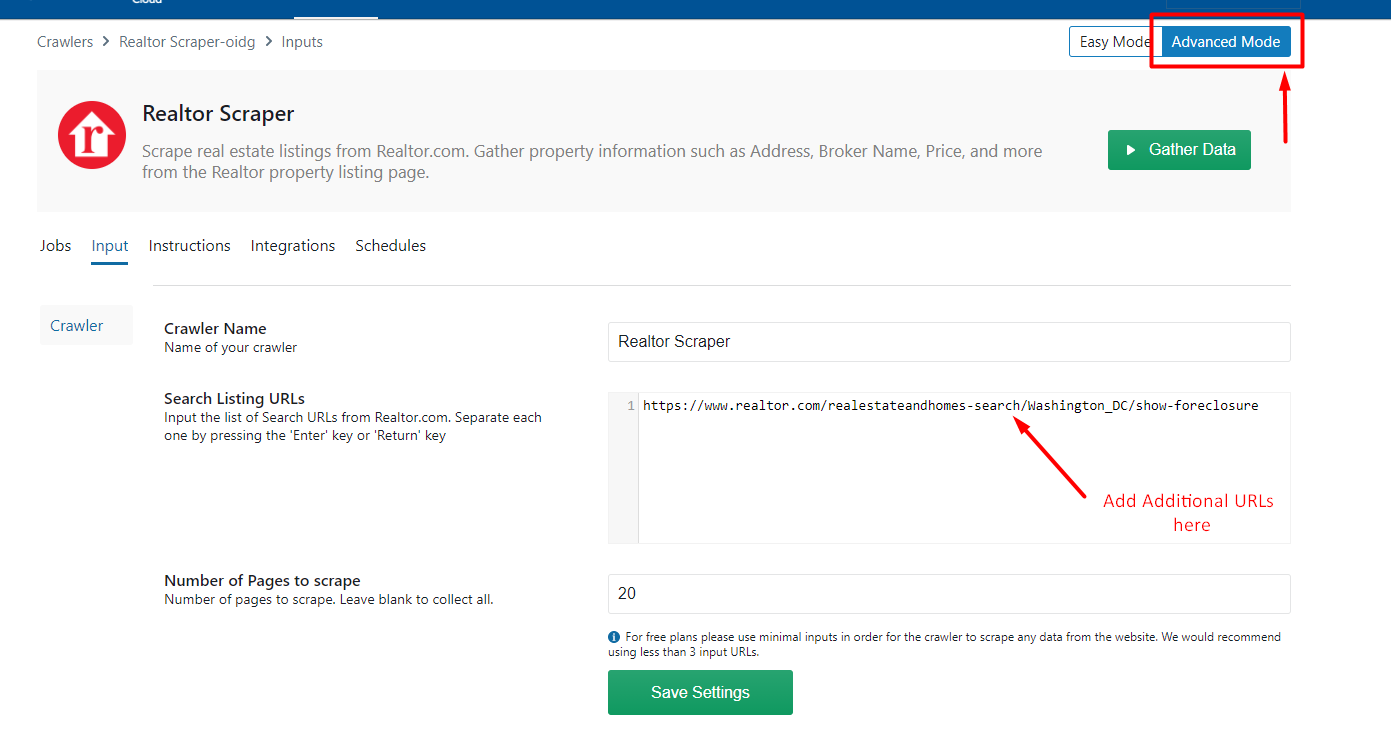Switch to Easy Mode
Image resolution: width=1391 pixels, height=740 pixels.
[x=1115, y=42]
